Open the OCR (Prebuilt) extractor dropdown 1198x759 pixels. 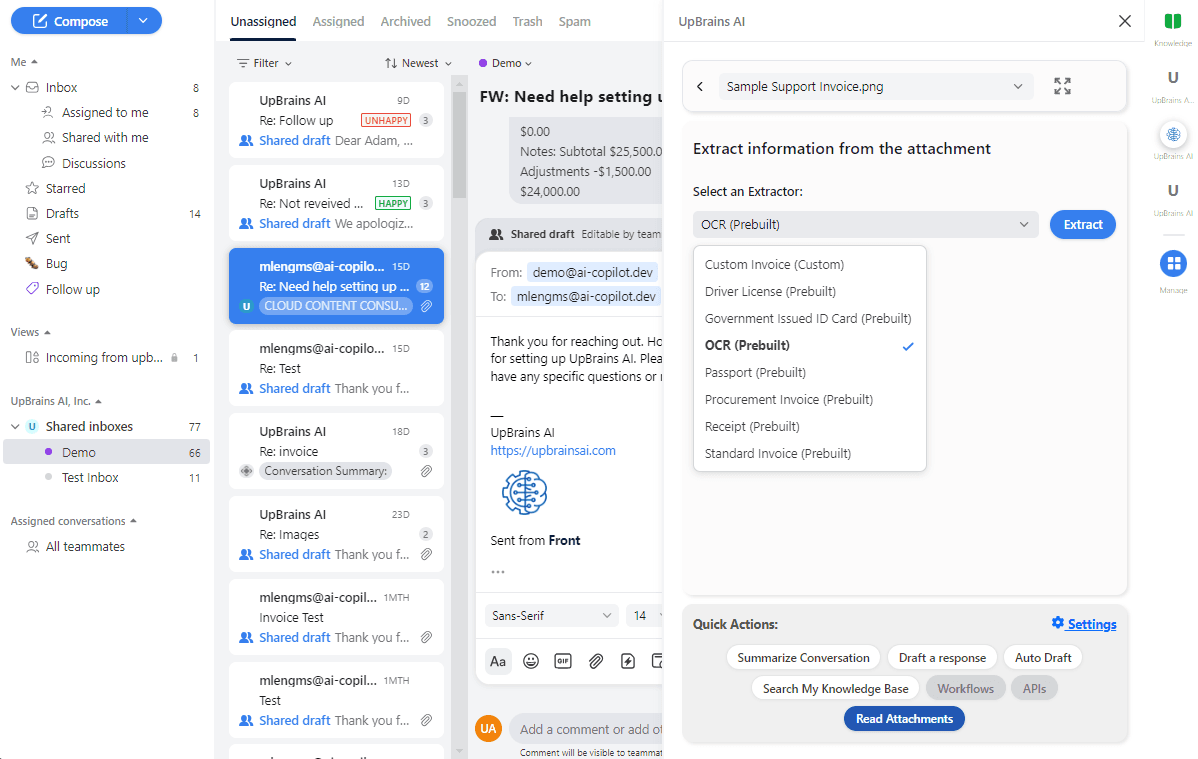[x=866, y=225]
